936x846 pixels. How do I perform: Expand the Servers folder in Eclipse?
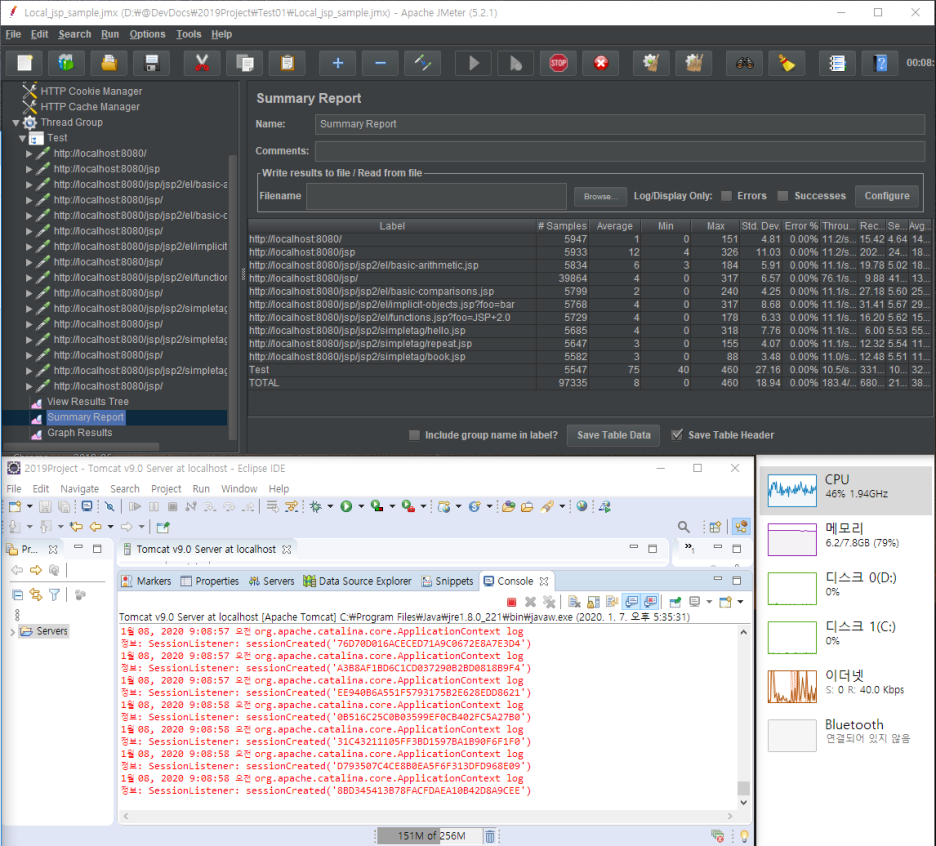[x=13, y=631]
